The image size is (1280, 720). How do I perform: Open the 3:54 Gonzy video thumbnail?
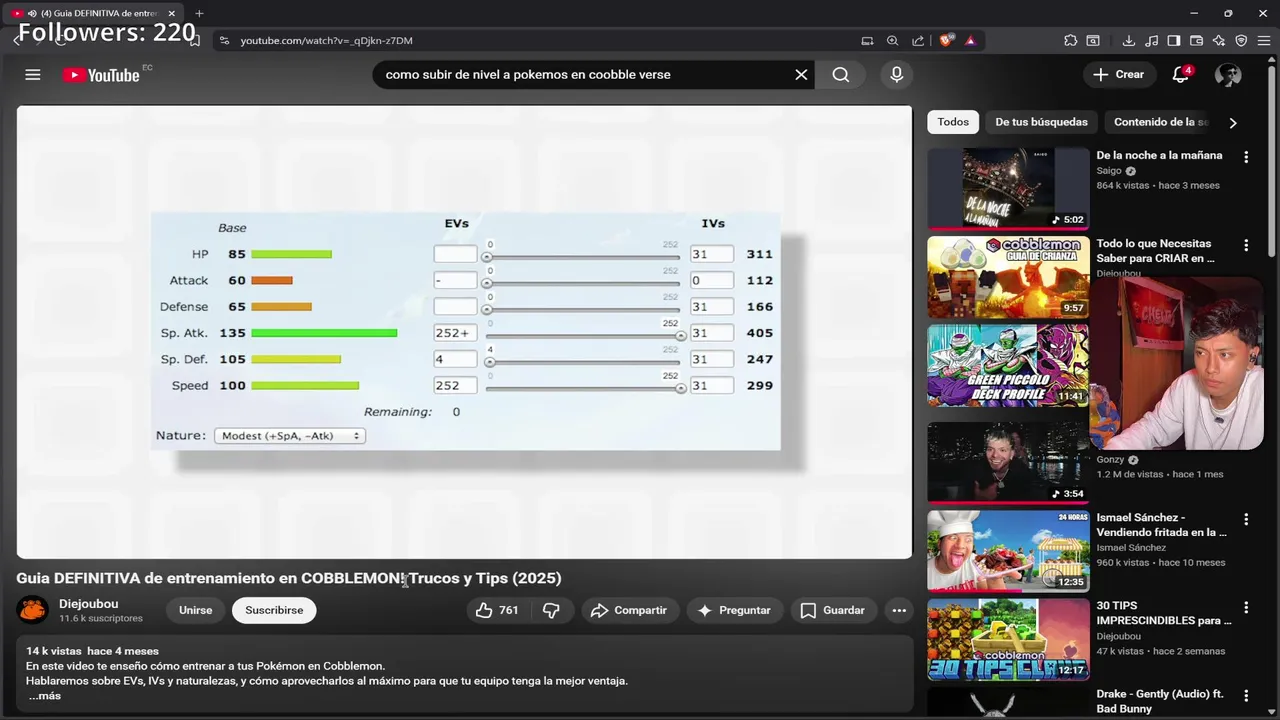tap(1008, 462)
